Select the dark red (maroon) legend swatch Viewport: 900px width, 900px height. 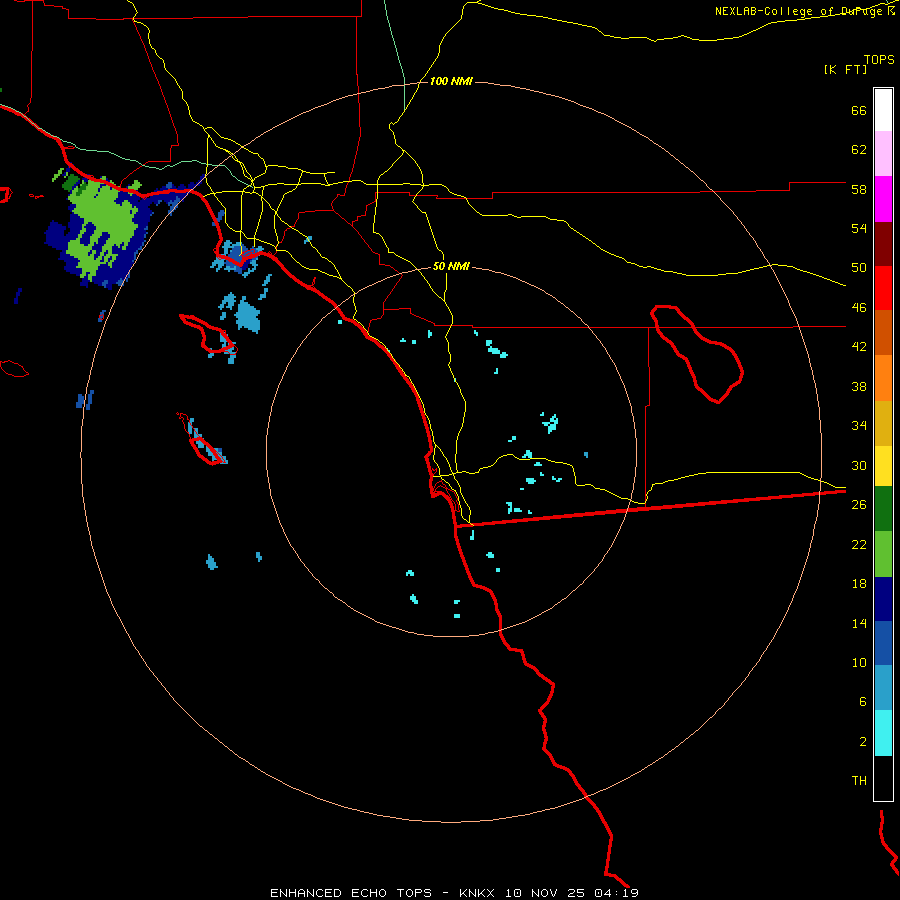[x=883, y=245]
